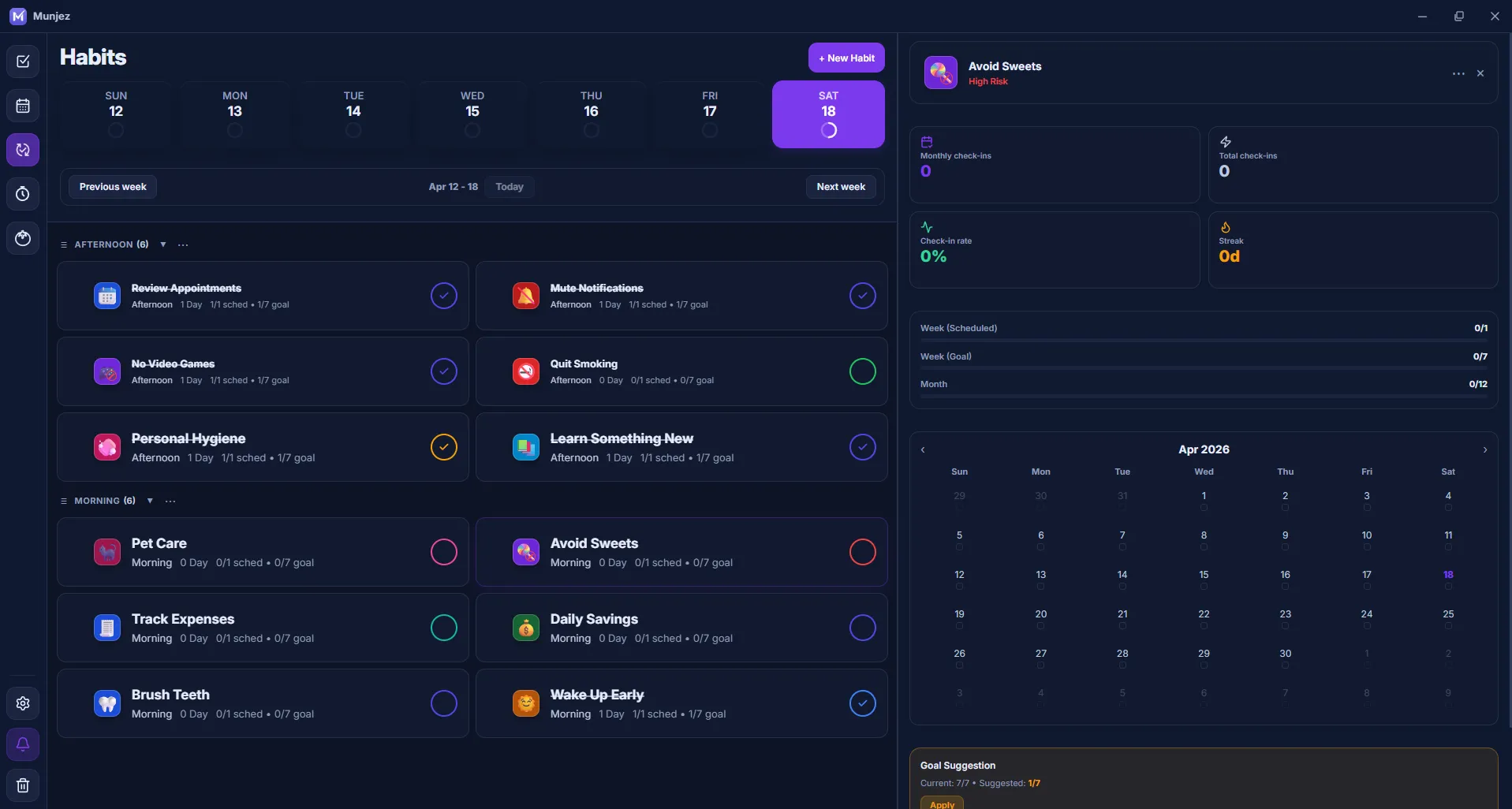Click the New Habit button

846,58
